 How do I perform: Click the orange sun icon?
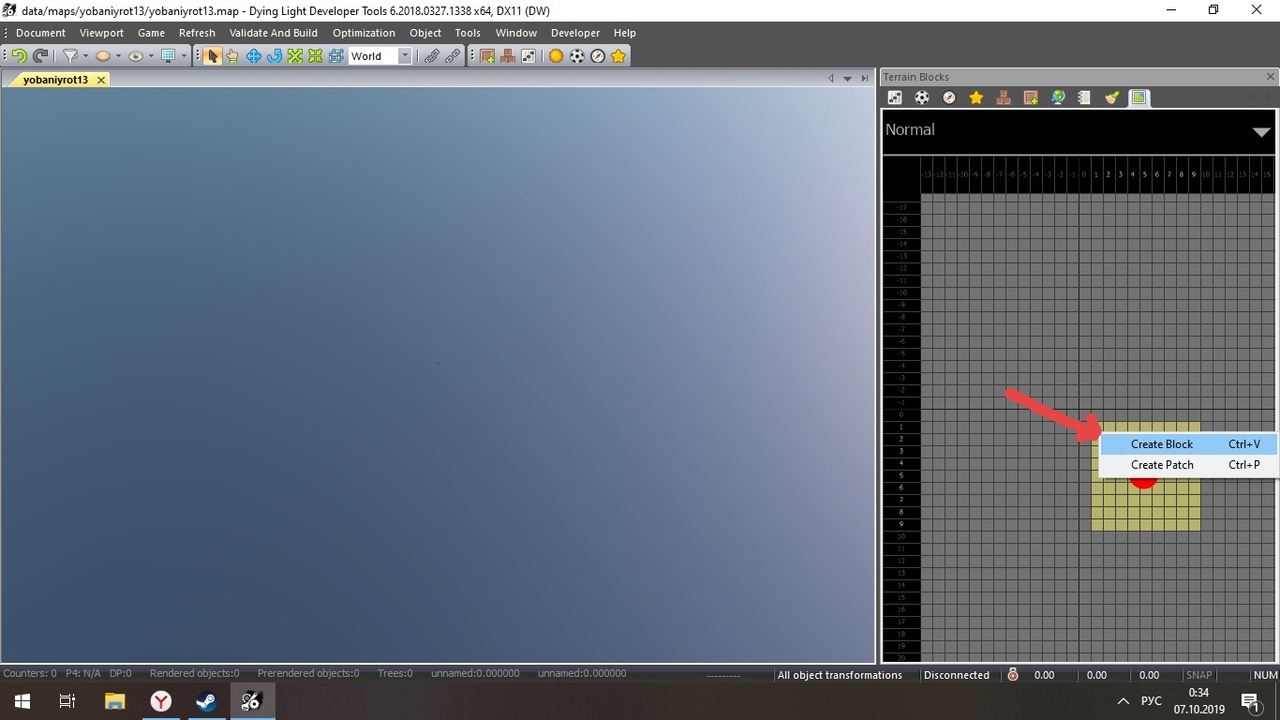(556, 57)
